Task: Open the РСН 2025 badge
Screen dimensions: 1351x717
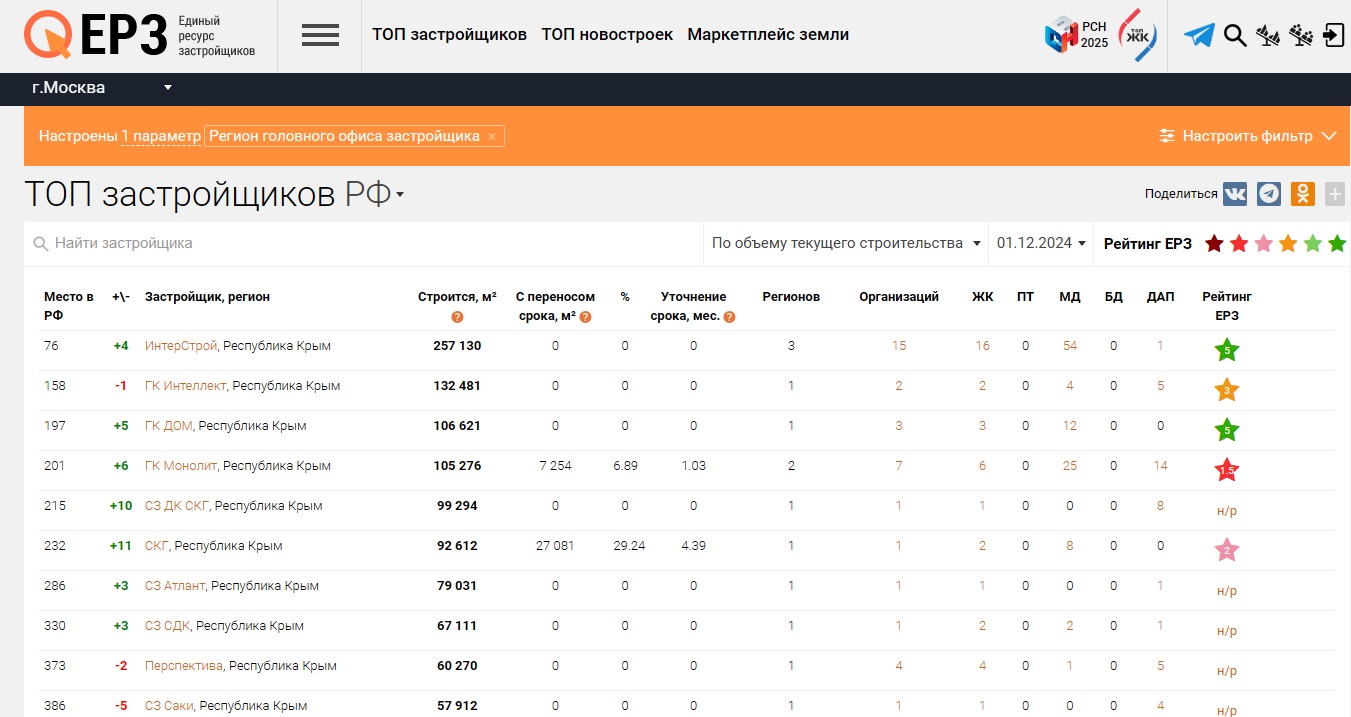Action: tap(1077, 35)
